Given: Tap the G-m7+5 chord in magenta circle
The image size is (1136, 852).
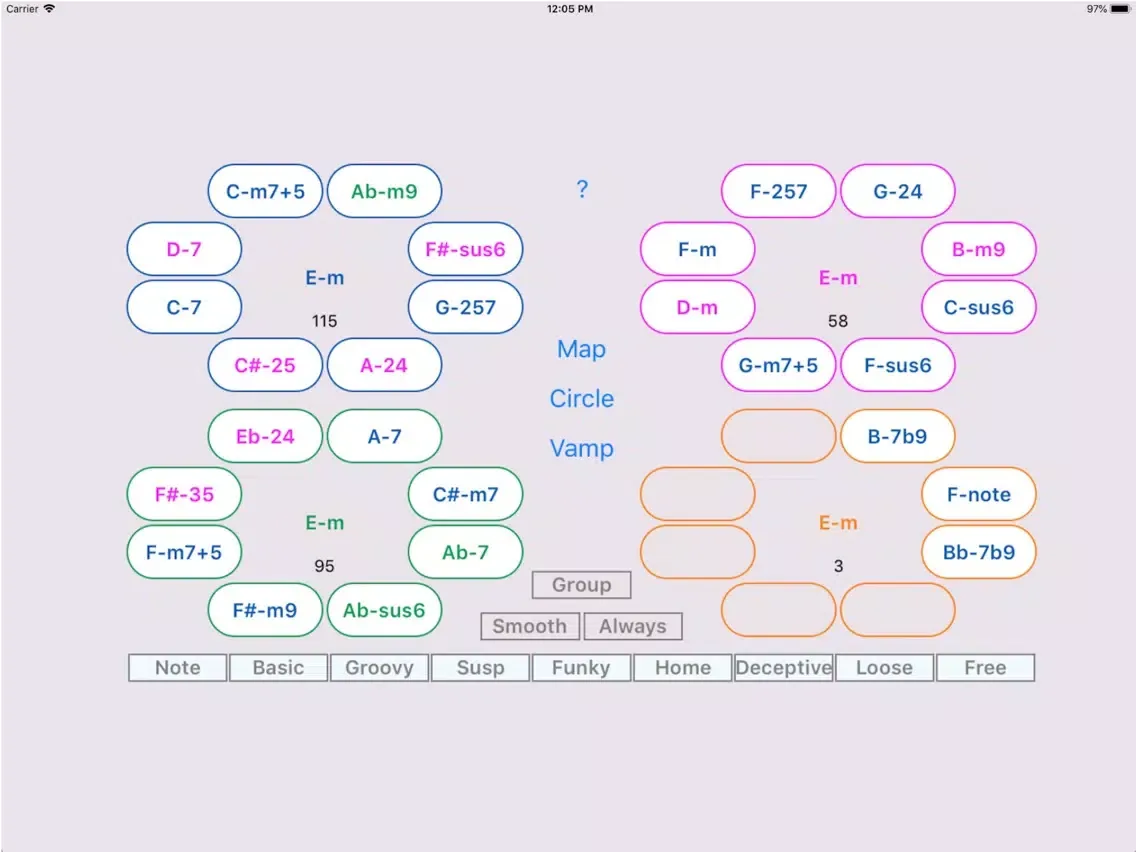Looking at the screenshot, I should click(x=779, y=365).
